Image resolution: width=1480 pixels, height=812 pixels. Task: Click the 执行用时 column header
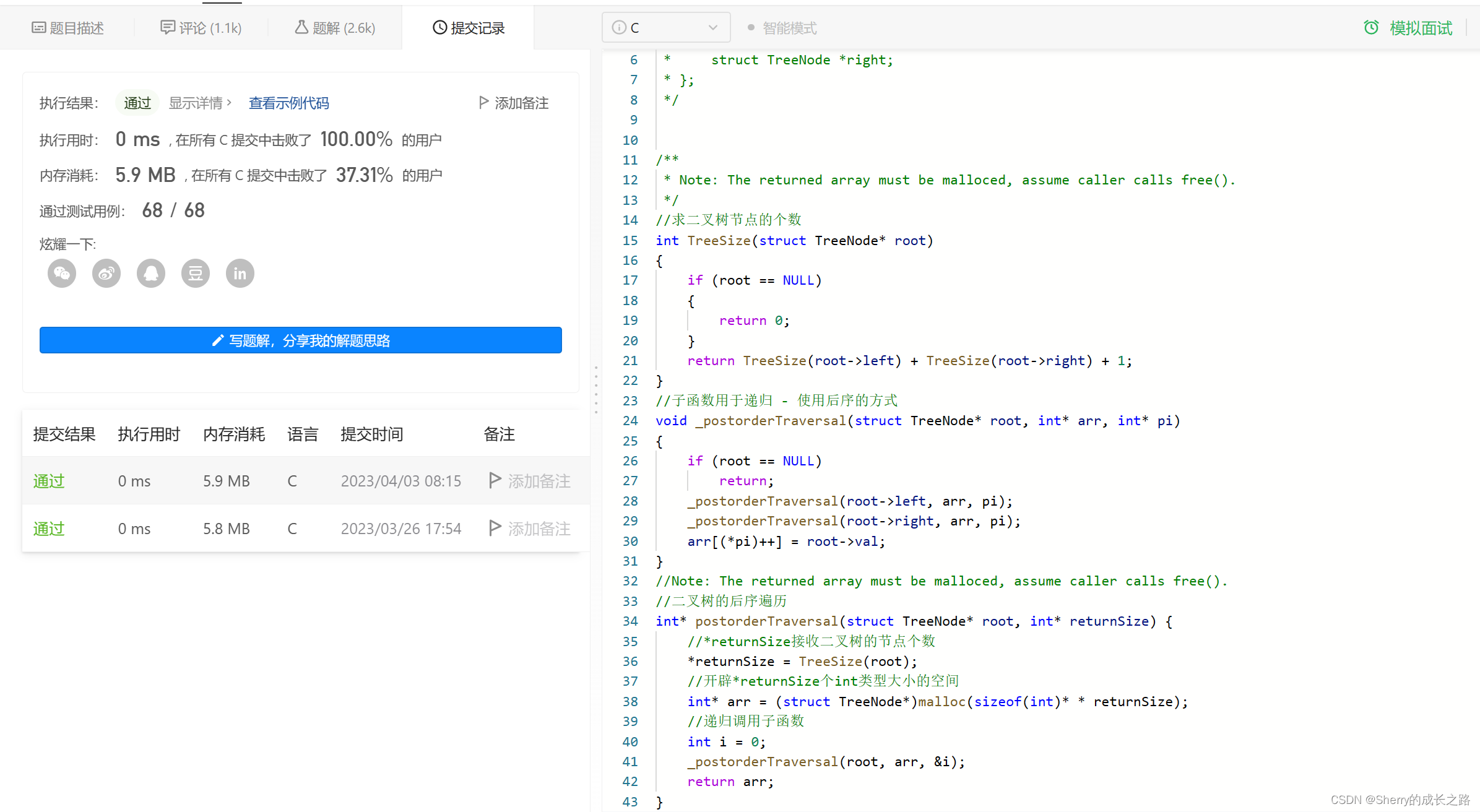[149, 434]
